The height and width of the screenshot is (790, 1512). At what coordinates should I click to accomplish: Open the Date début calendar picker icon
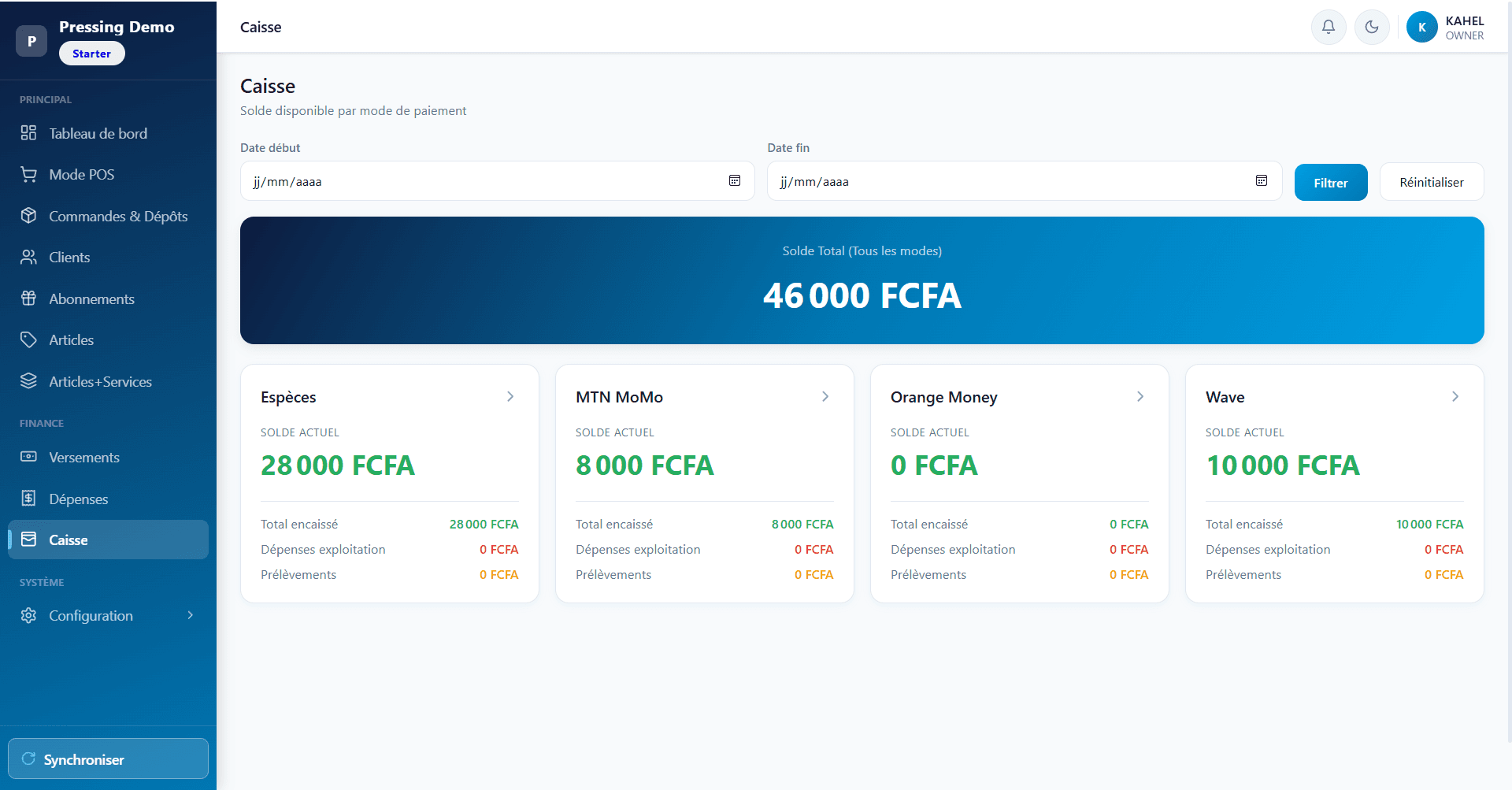tap(735, 181)
